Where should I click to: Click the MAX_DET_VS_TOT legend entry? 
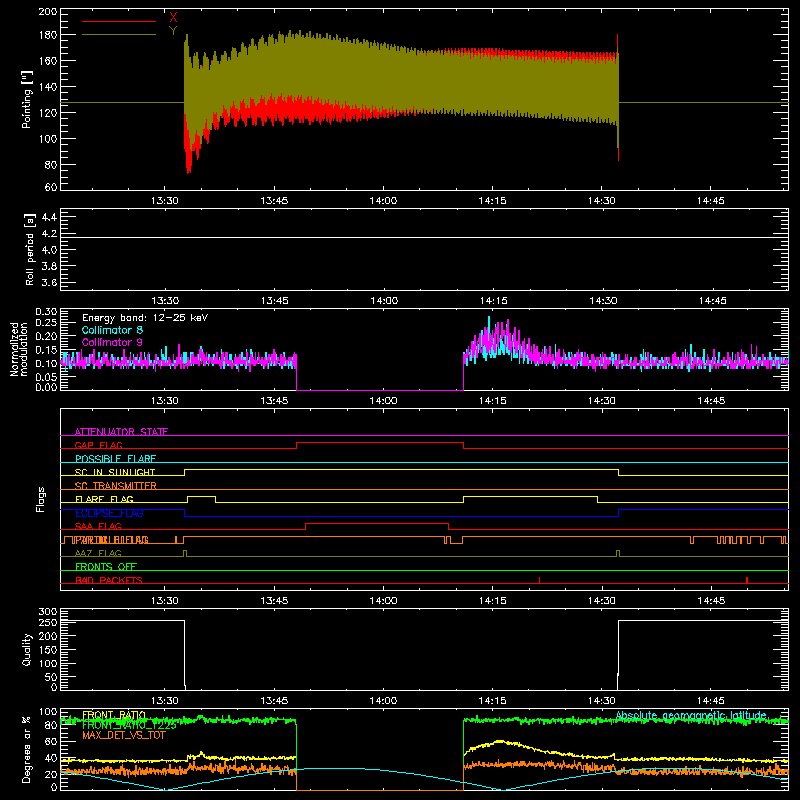click(x=124, y=735)
